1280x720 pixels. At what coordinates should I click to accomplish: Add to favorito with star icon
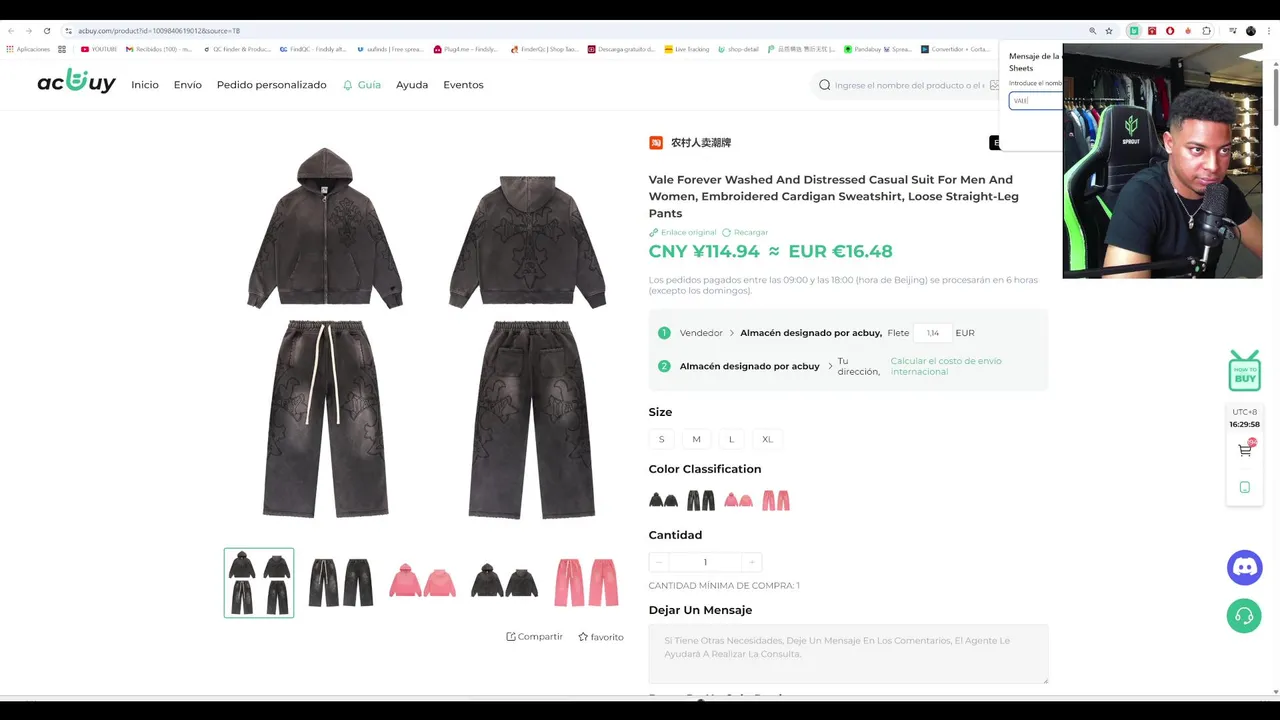[x=583, y=637]
